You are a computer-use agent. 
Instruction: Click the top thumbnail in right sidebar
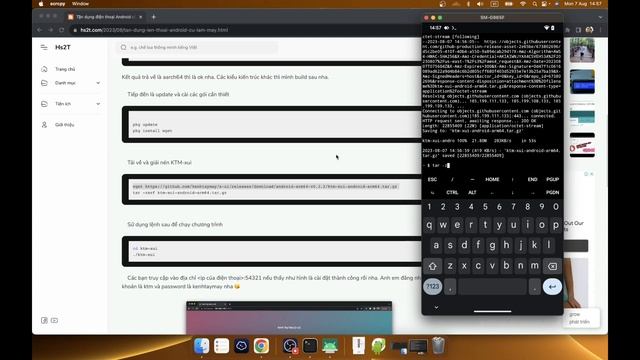[x=582, y=50]
